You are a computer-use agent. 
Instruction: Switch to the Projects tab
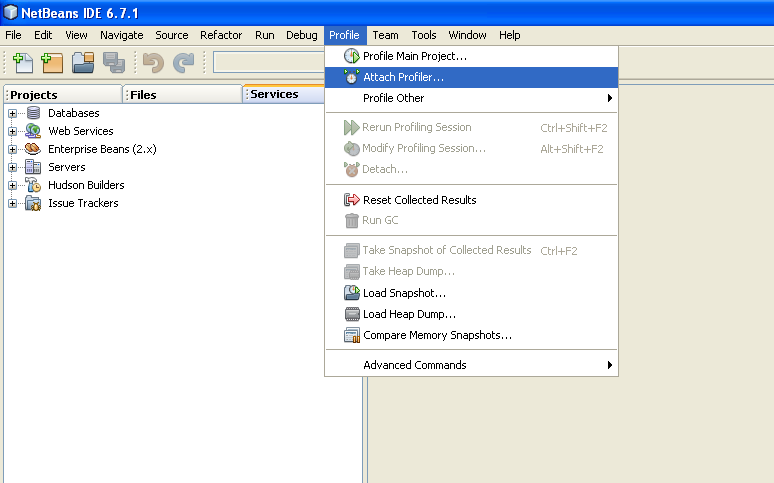63,94
